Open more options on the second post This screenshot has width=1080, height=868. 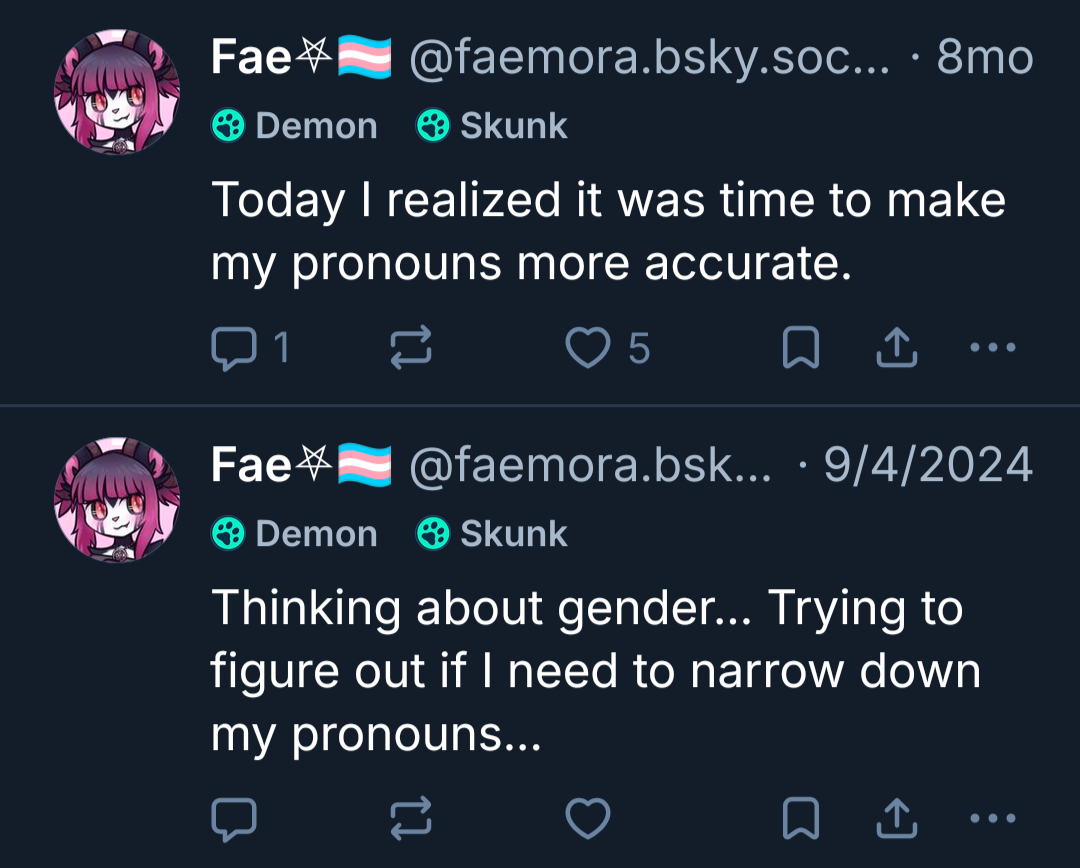point(993,818)
